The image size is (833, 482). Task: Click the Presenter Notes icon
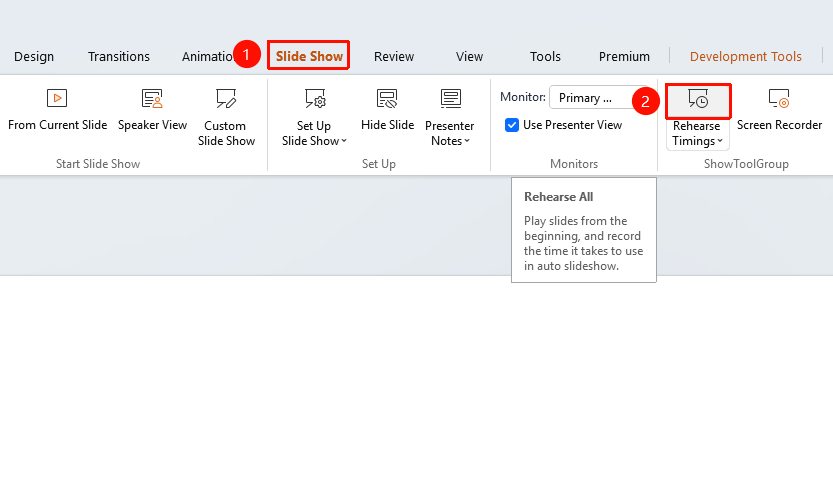(x=450, y=99)
